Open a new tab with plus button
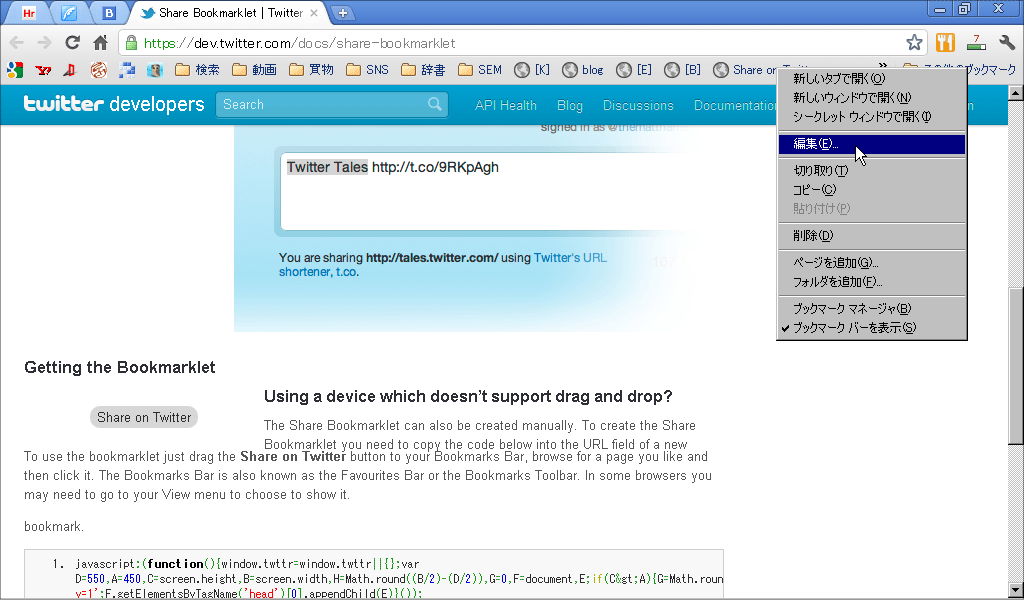 (342, 12)
